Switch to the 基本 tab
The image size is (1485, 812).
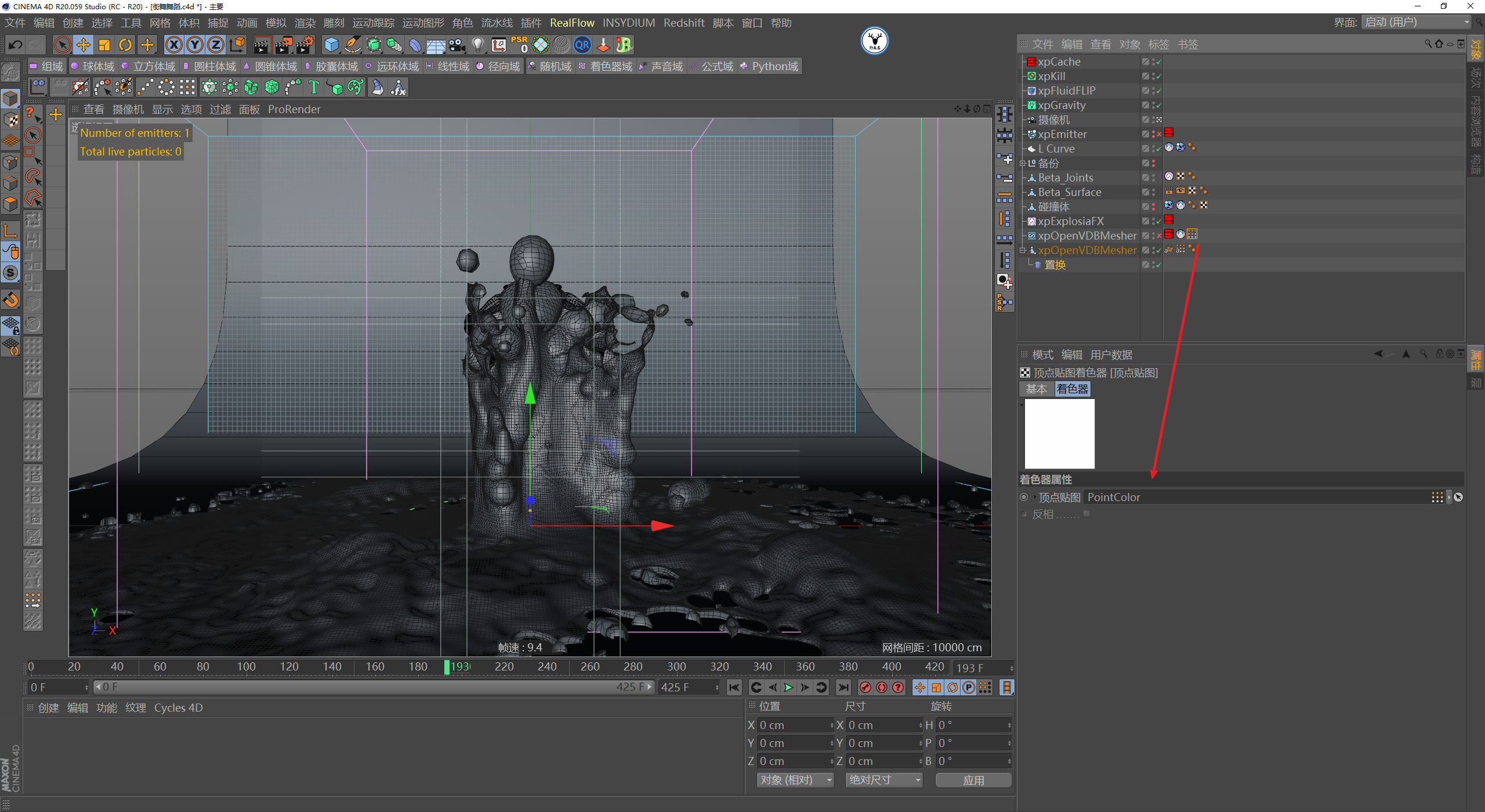coord(1036,389)
